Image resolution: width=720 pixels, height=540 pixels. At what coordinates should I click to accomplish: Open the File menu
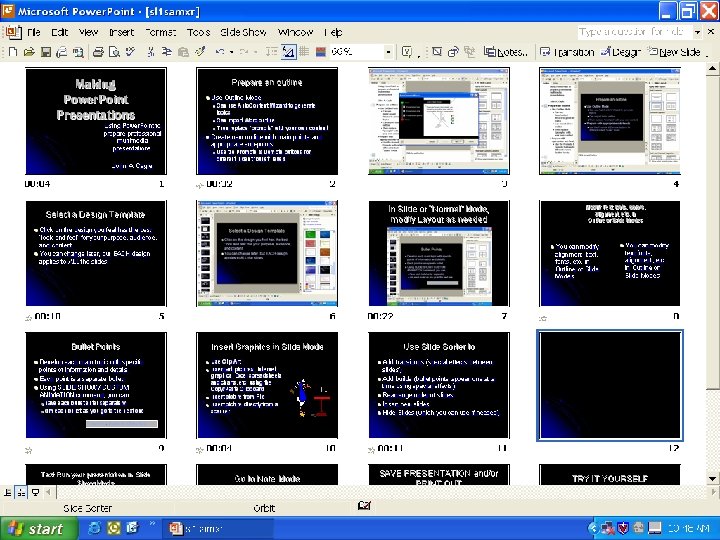point(34,32)
